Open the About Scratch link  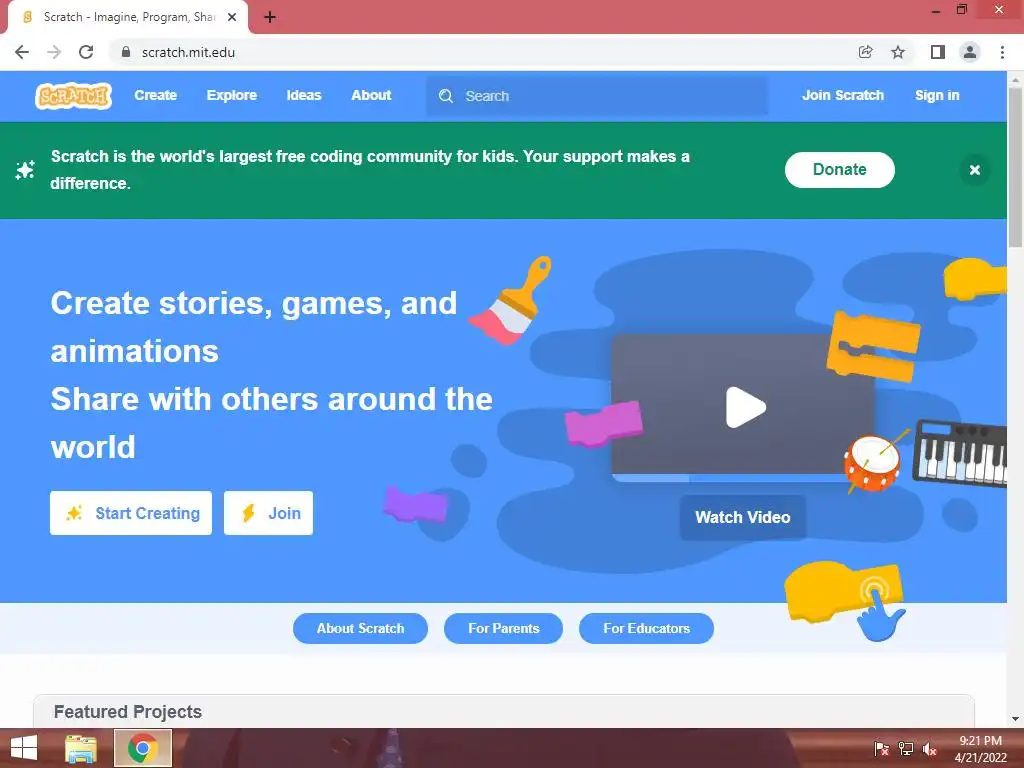(x=360, y=628)
